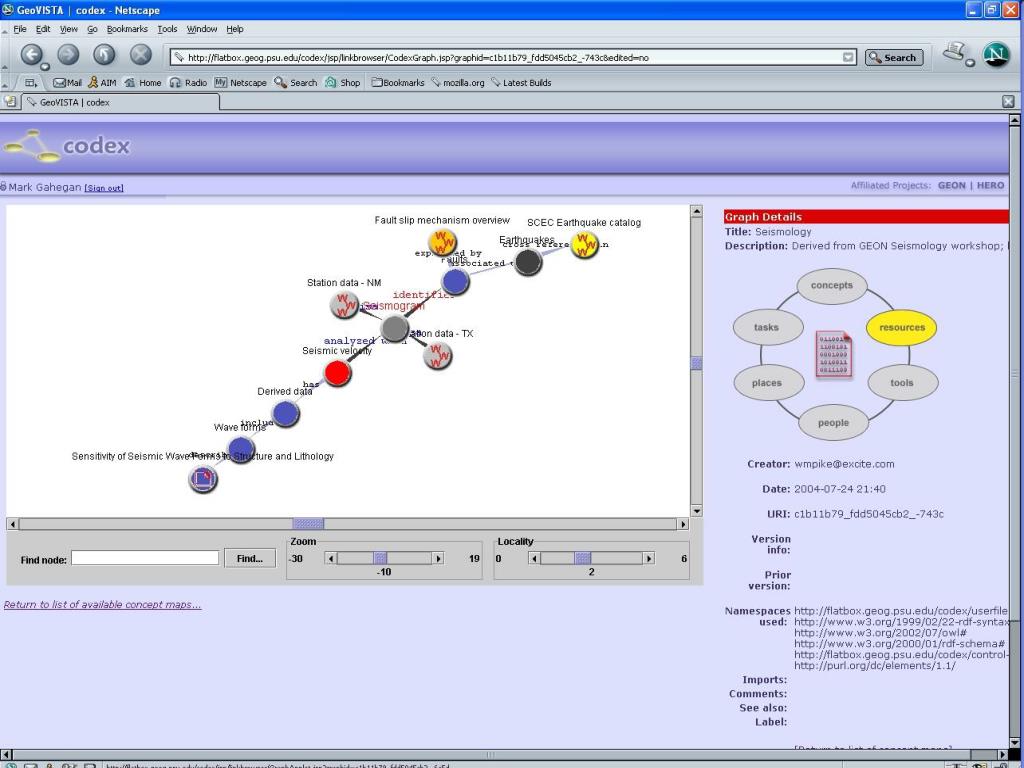
Task: Open the mozilla.org bookmark
Action: 458,83
